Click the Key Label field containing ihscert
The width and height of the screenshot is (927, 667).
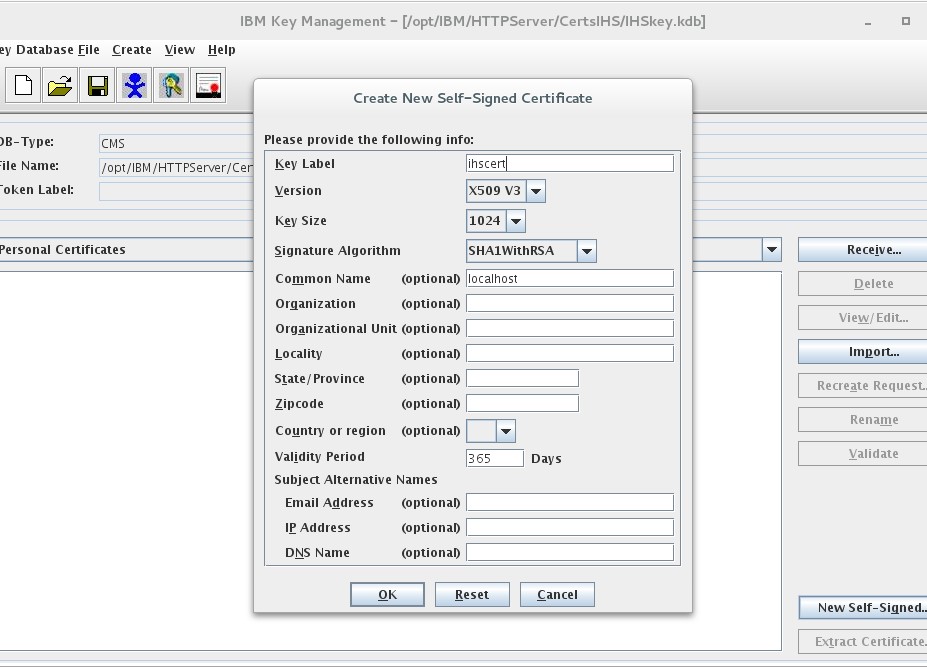point(570,163)
